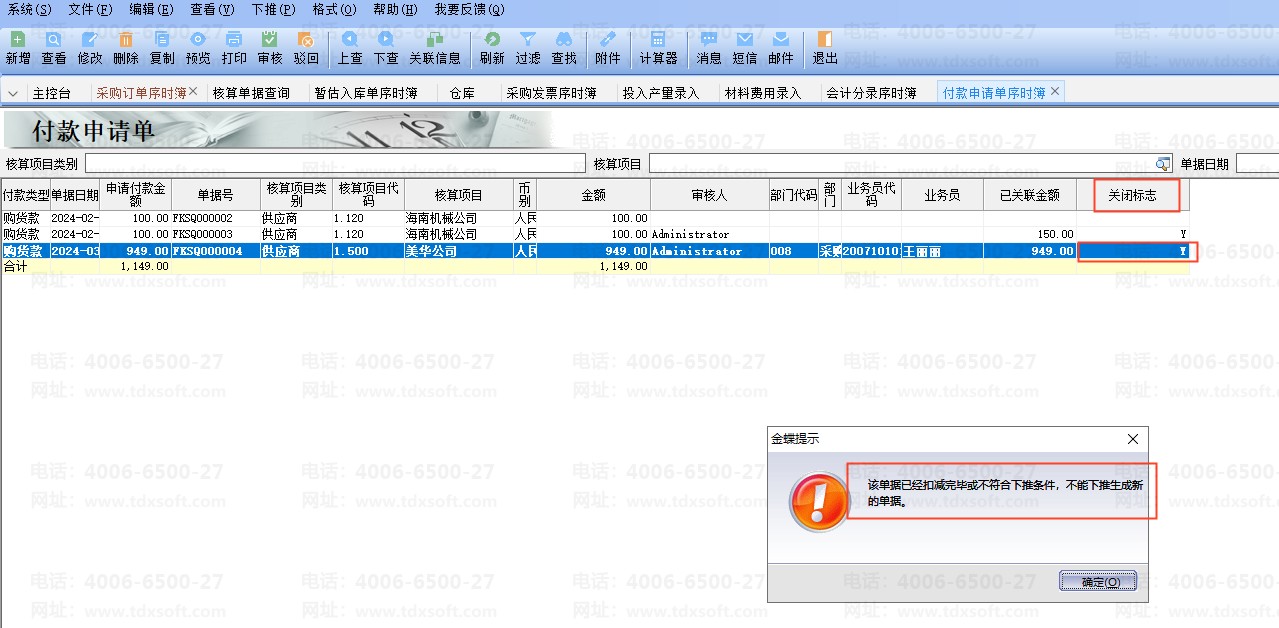Screen dimensions: 1279x628
Task: Close the 付款申请单序时簿 tab
Action: (x=1055, y=92)
